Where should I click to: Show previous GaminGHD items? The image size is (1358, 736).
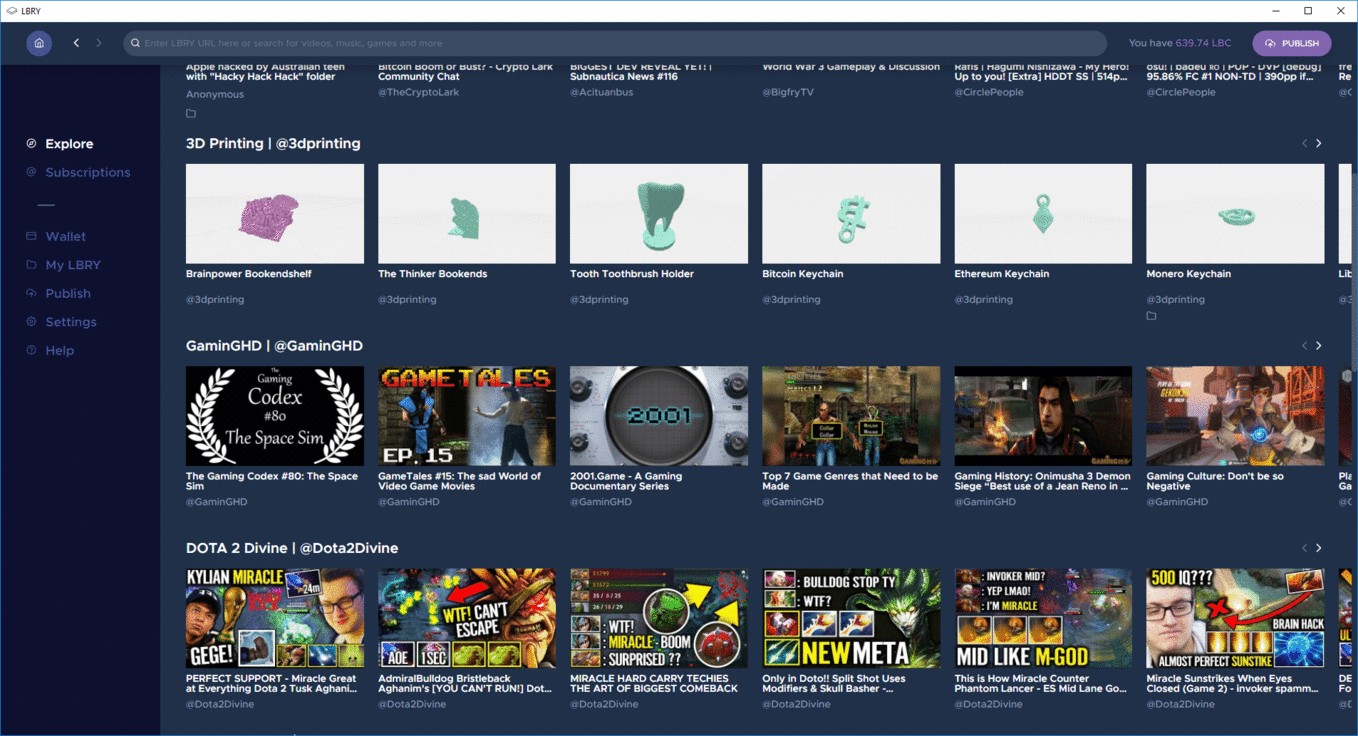click(x=1304, y=345)
